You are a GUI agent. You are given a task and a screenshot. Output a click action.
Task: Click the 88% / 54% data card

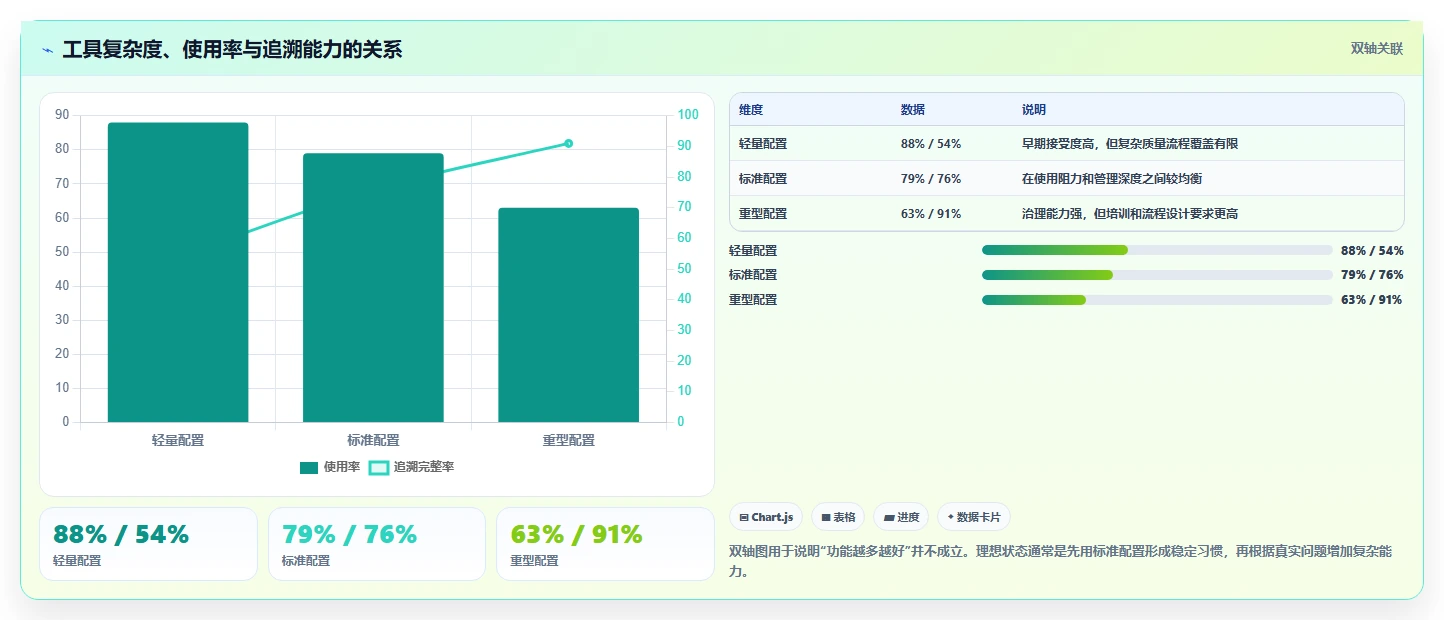coord(148,544)
